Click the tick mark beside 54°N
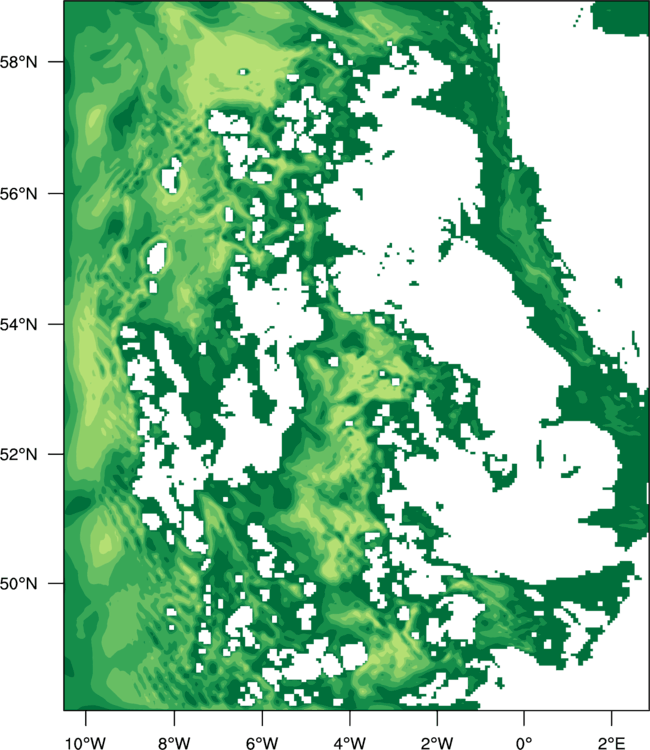The image size is (650, 750). (55, 324)
